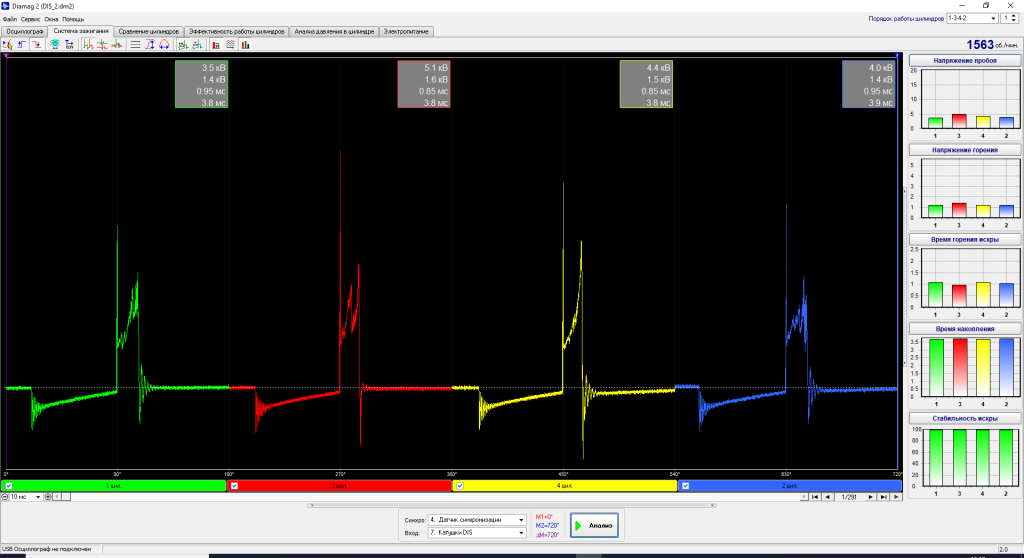Click the Анализ button
1024x558 pixels.
tap(594, 525)
